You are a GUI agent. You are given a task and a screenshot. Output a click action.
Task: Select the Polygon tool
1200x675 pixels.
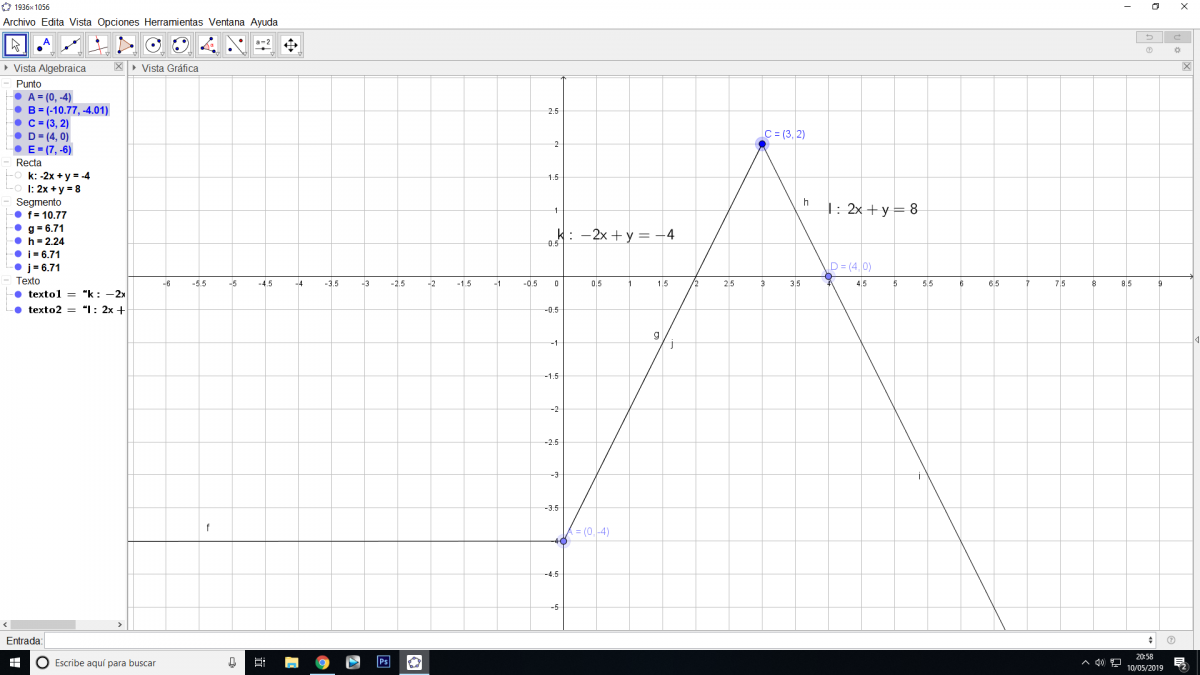point(125,45)
